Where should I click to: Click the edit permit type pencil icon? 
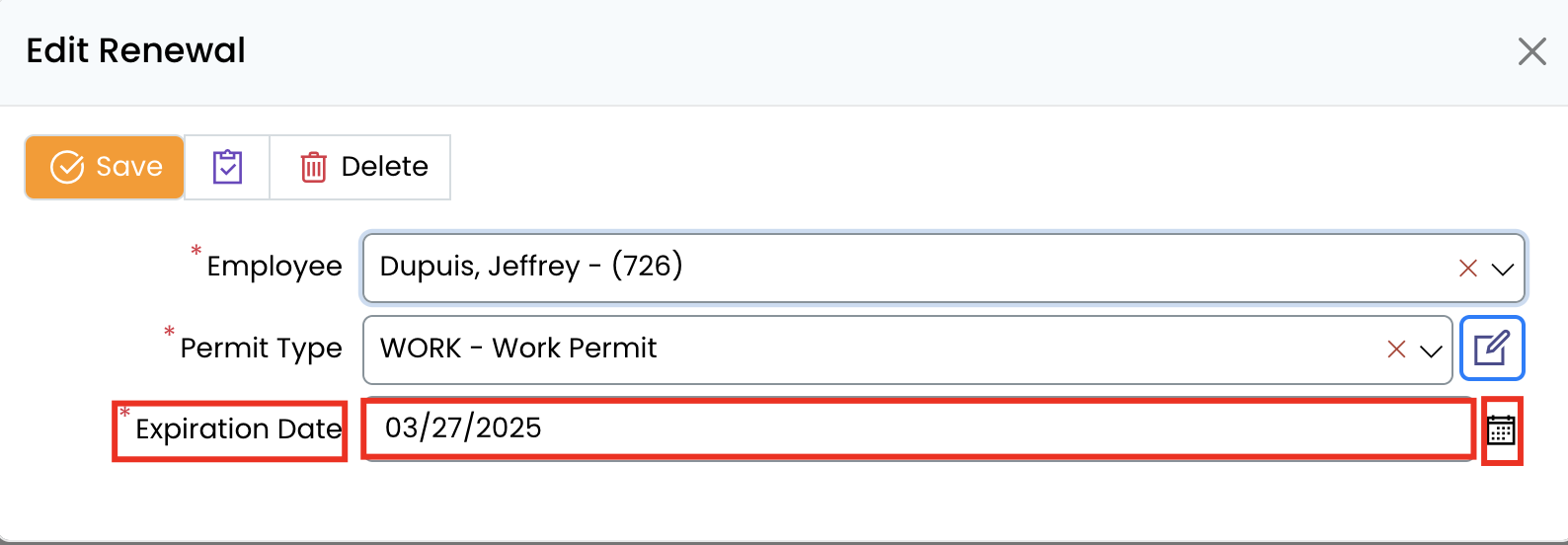coord(1491,349)
